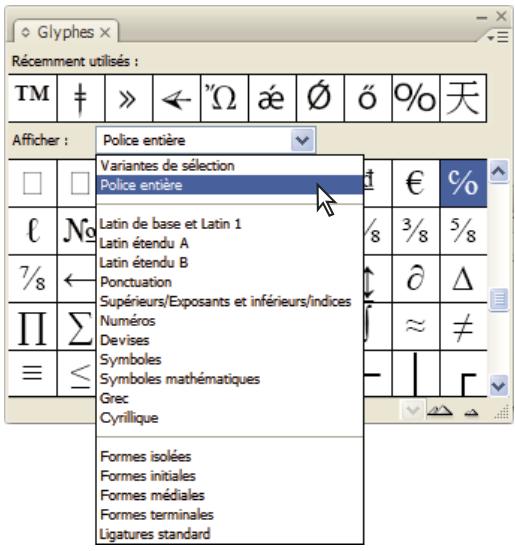Select the euro sign glyph
515x551 pixels.
(x=416, y=183)
